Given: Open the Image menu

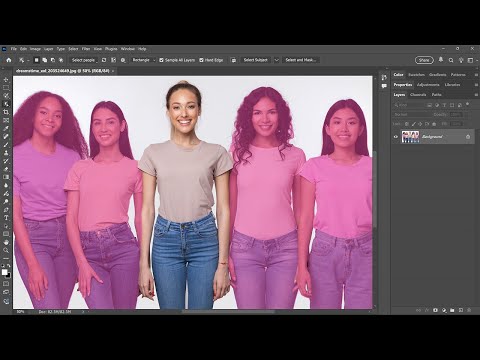Looking at the screenshot, I should pos(35,49).
